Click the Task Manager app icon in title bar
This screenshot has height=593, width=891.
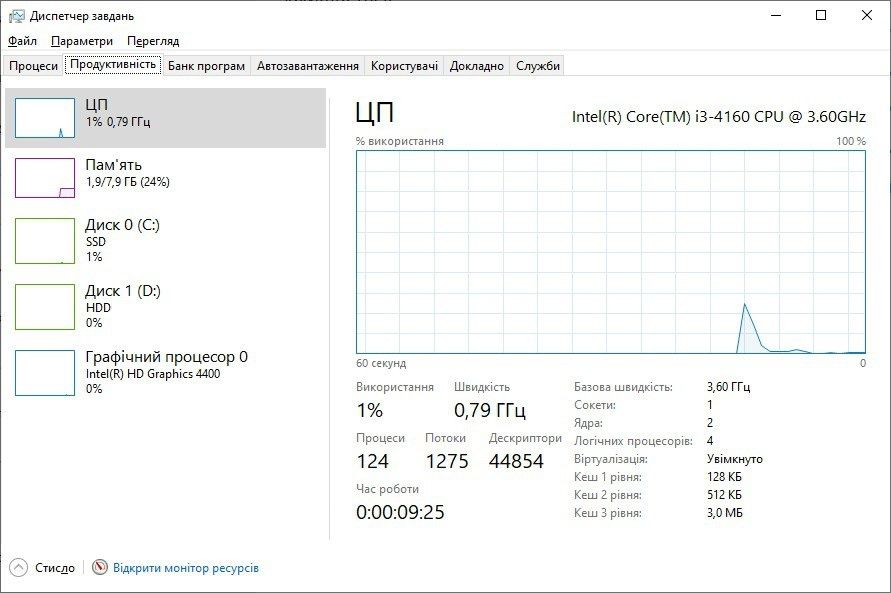(x=16, y=16)
